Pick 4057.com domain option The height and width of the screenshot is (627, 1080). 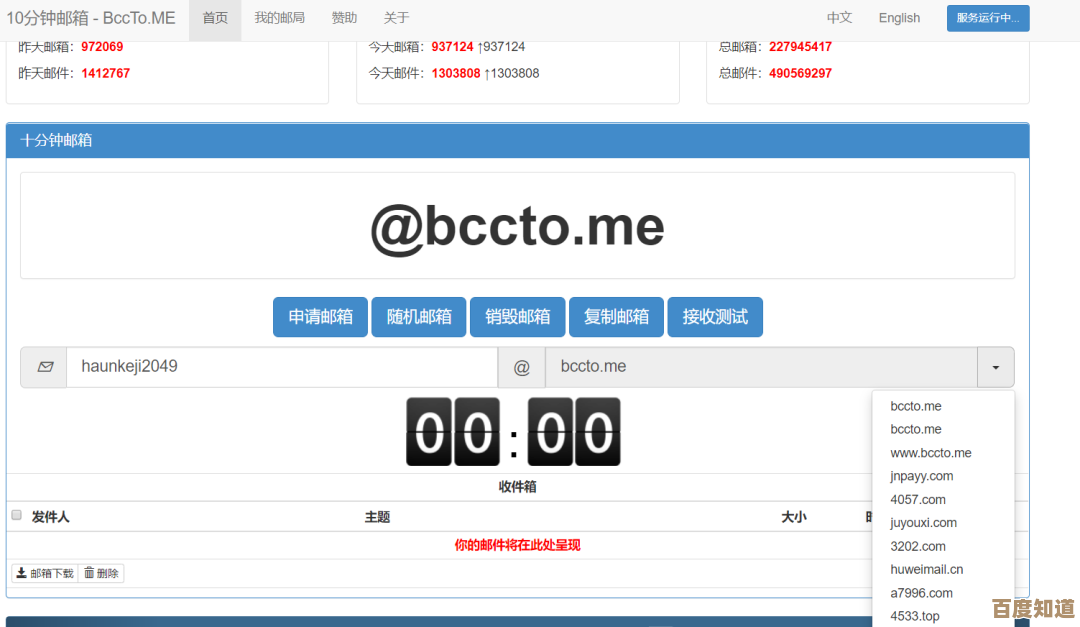917,499
